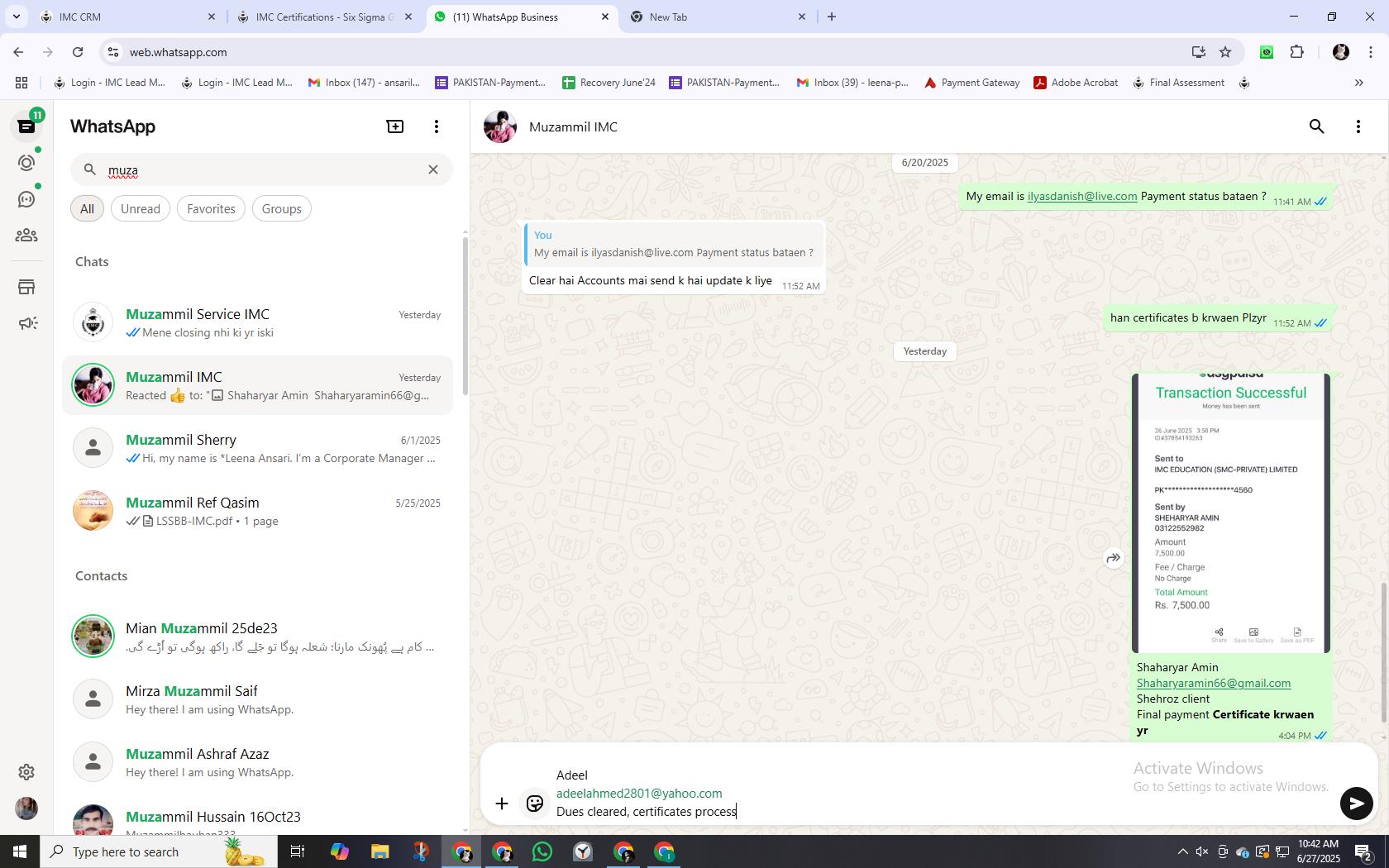Screen dimensions: 1389x868
Task: Open the tab search dropdown arrow
Action: tap(16, 17)
